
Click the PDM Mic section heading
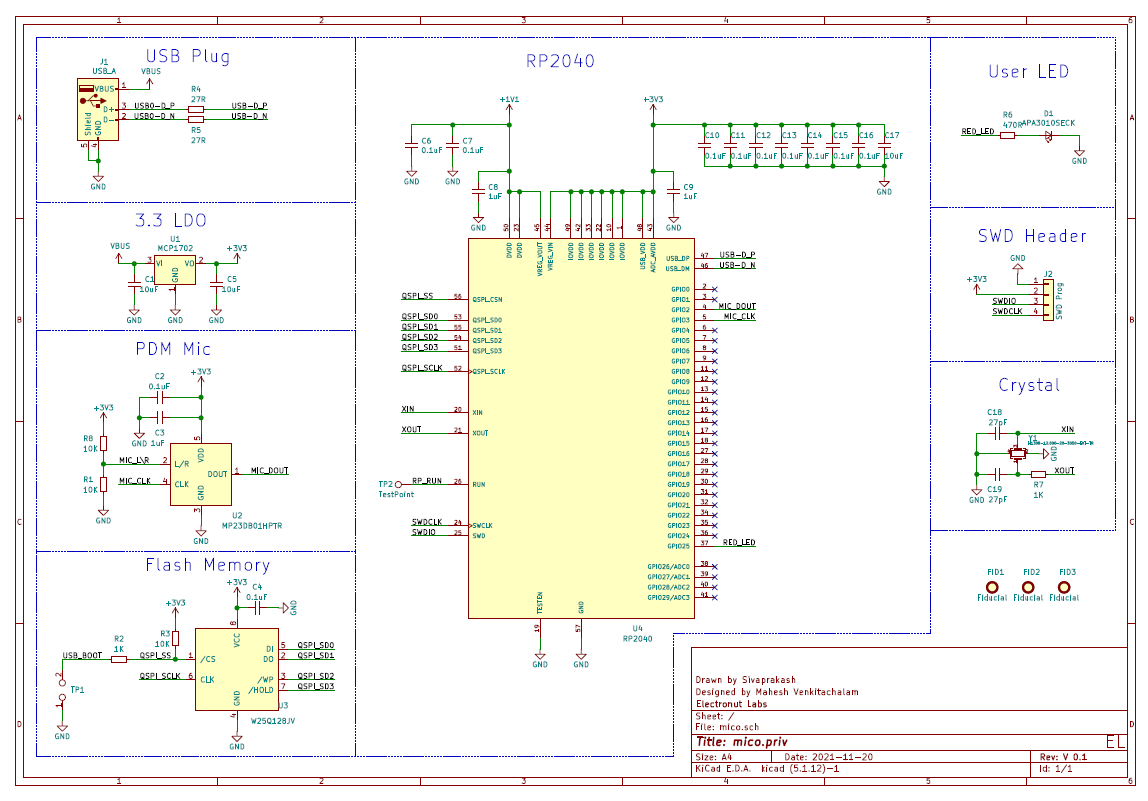tap(172, 349)
